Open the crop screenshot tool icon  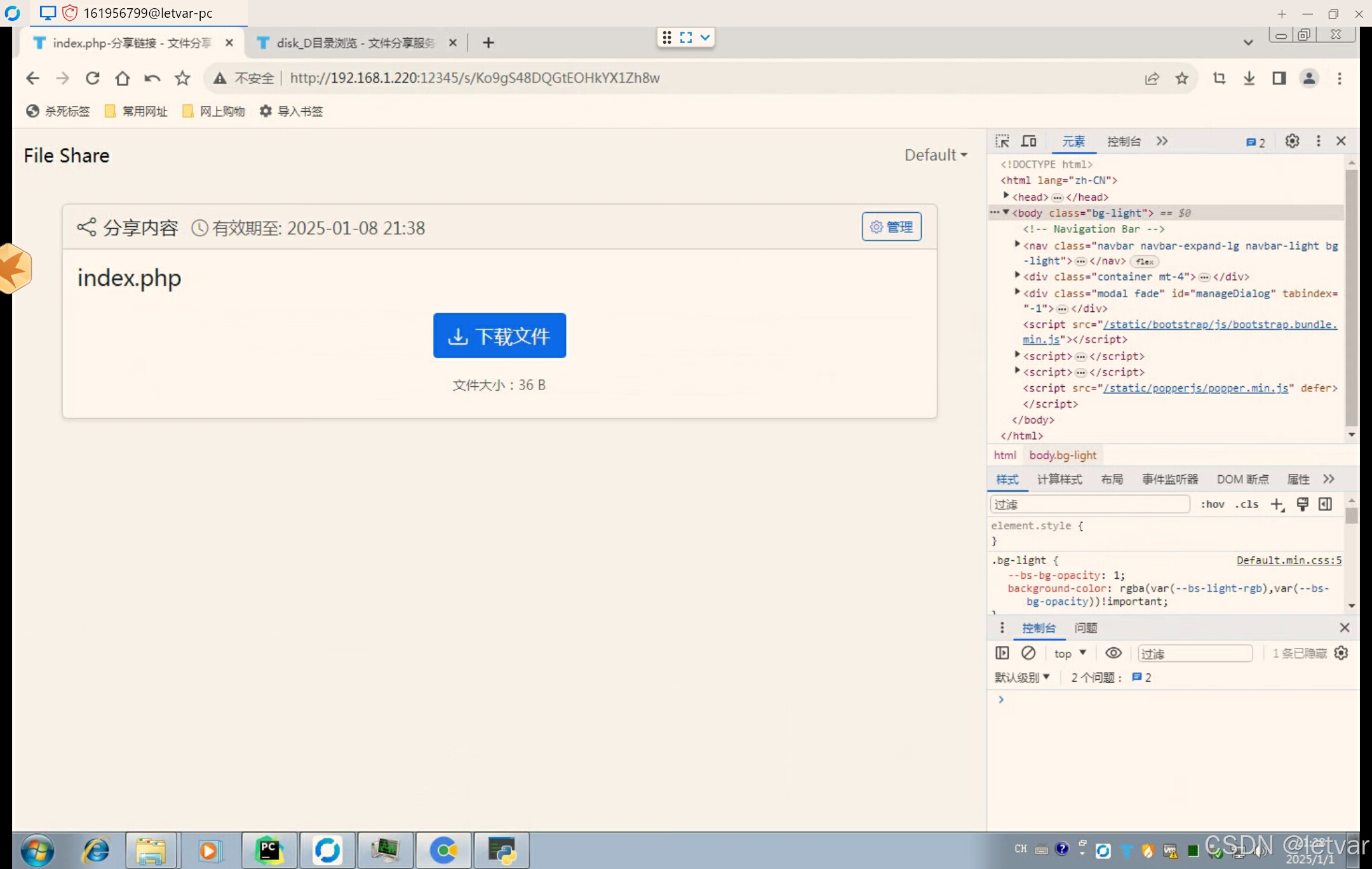(1219, 78)
